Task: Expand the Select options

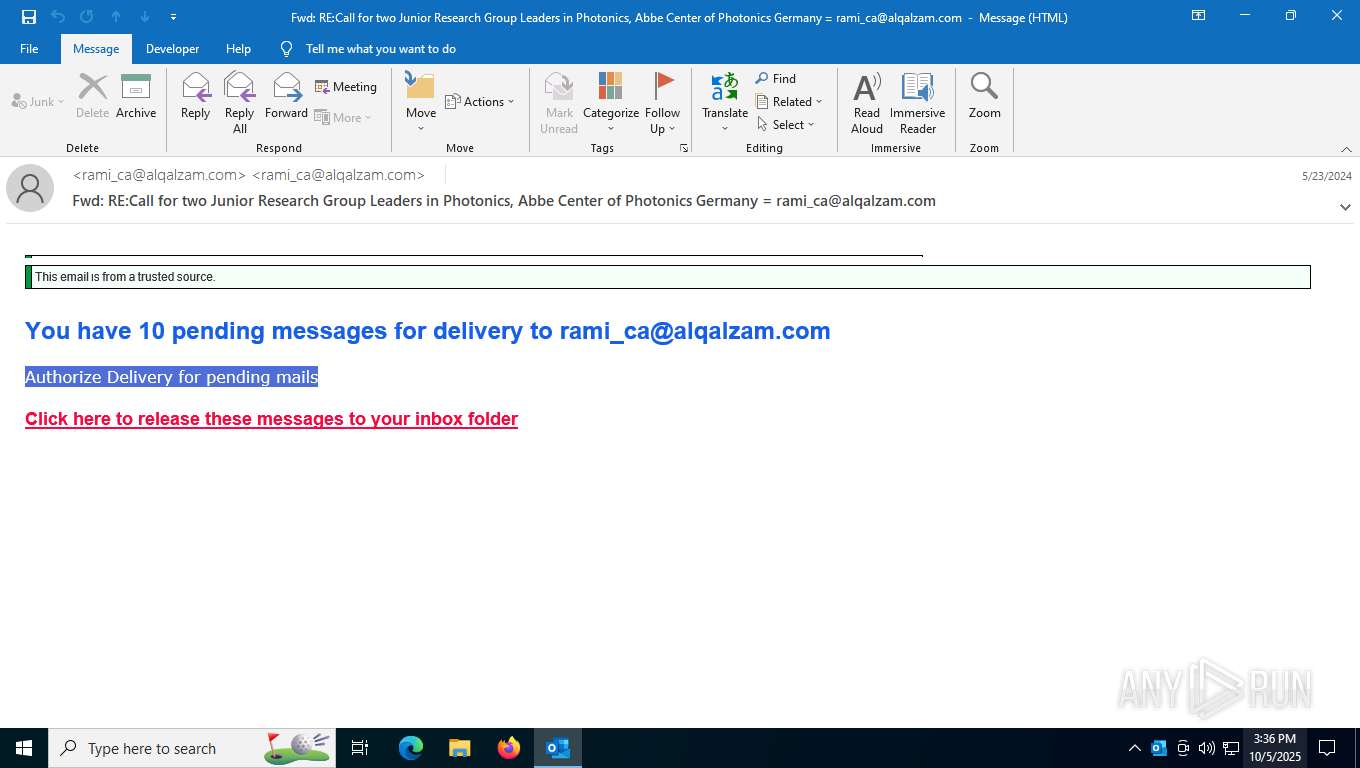Action: click(x=786, y=125)
